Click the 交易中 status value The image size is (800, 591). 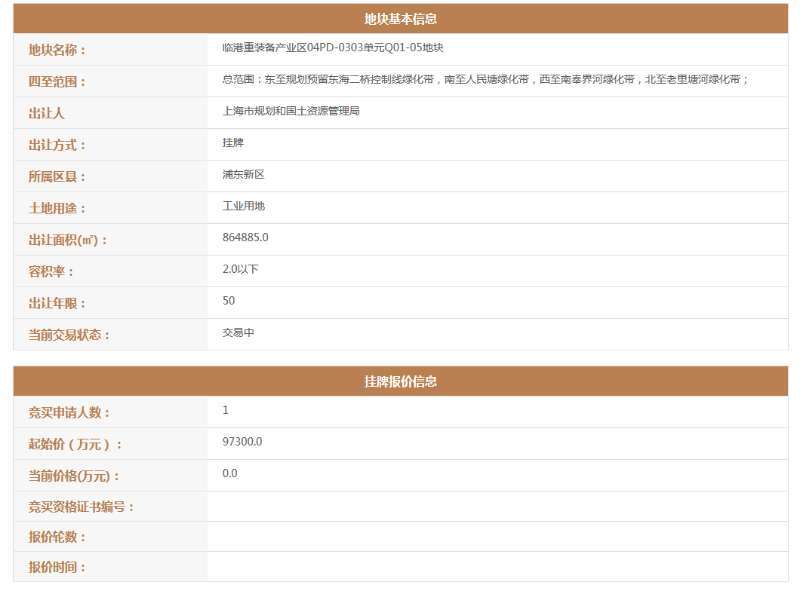click(x=238, y=332)
